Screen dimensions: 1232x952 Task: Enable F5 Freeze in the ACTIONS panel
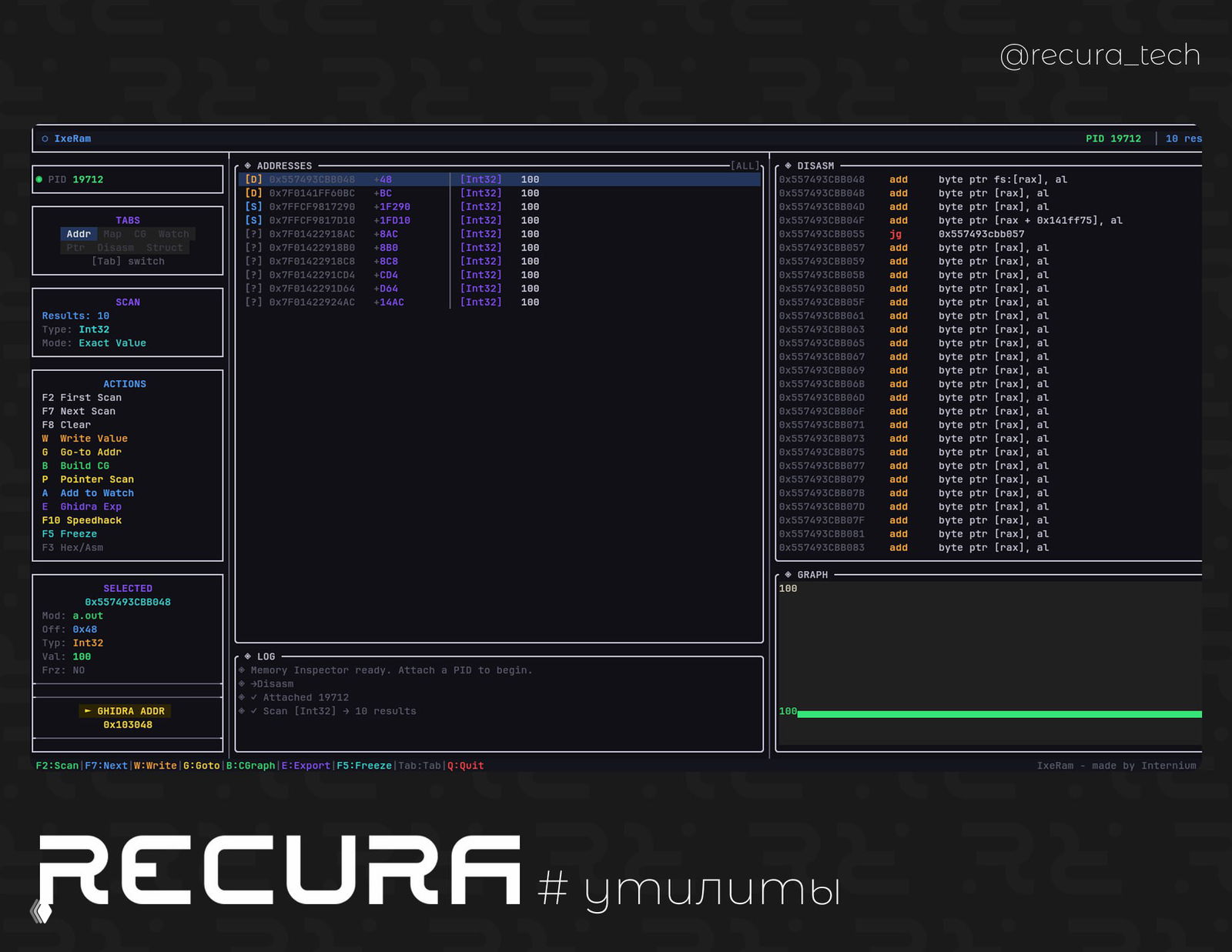pos(70,533)
